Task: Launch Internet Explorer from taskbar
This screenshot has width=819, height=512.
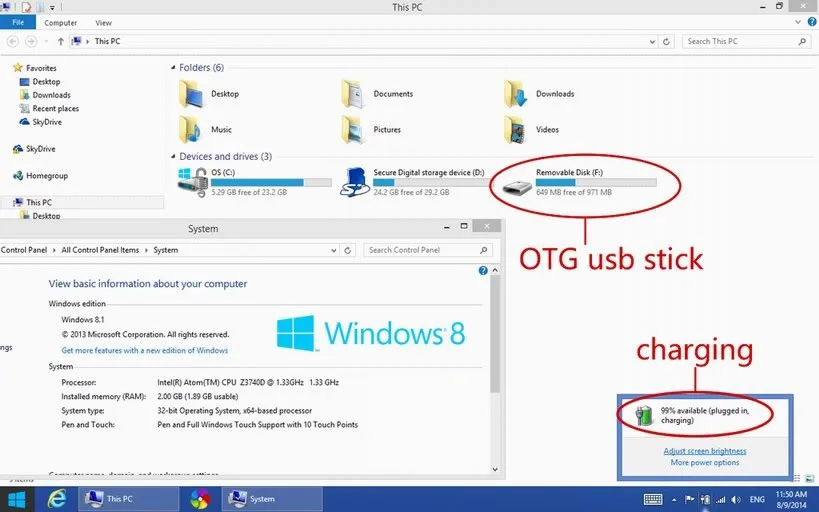Action: tap(56, 499)
